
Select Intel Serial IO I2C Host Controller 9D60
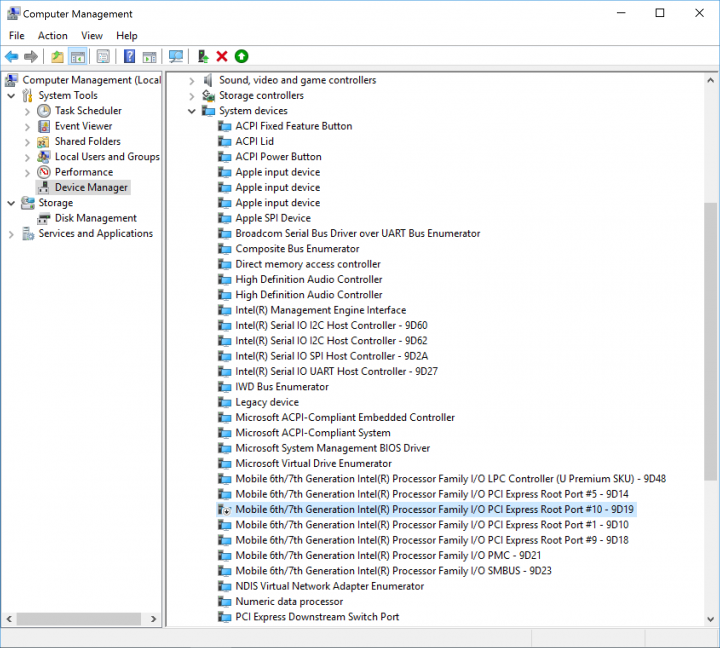click(x=331, y=325)
